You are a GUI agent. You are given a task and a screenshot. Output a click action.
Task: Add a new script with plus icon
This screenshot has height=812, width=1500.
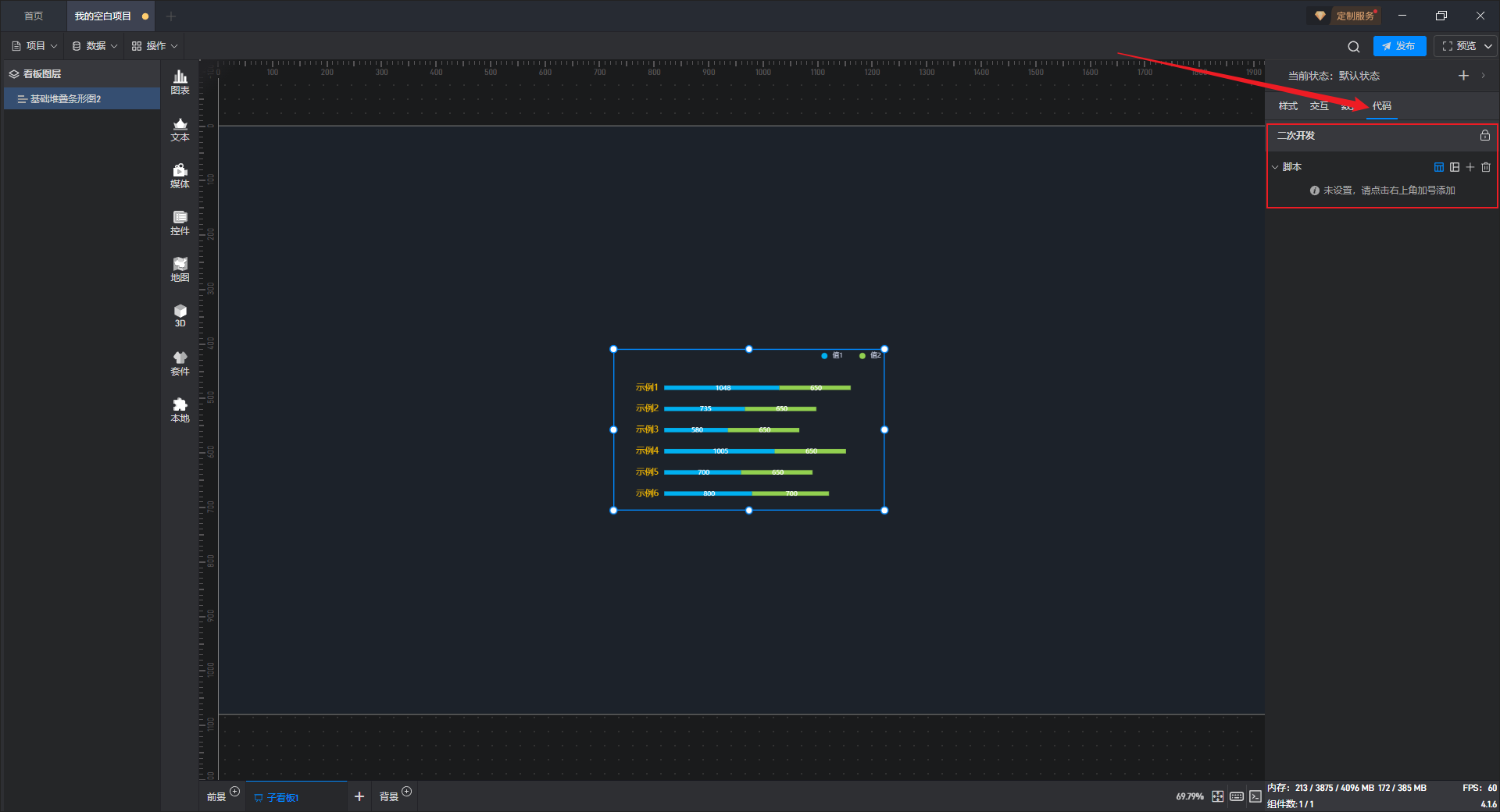1470,167
